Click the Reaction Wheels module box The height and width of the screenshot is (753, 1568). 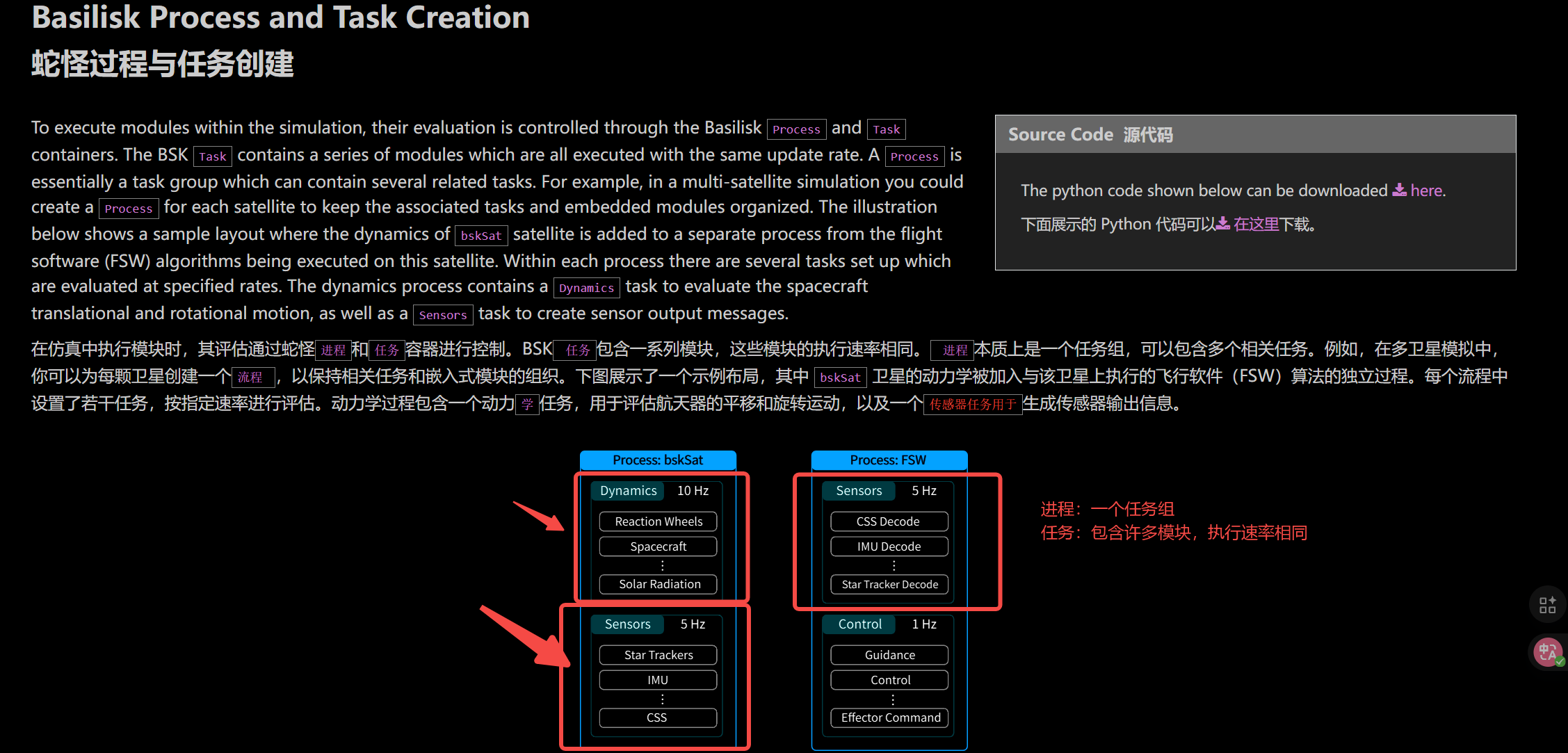coord(657,521)
